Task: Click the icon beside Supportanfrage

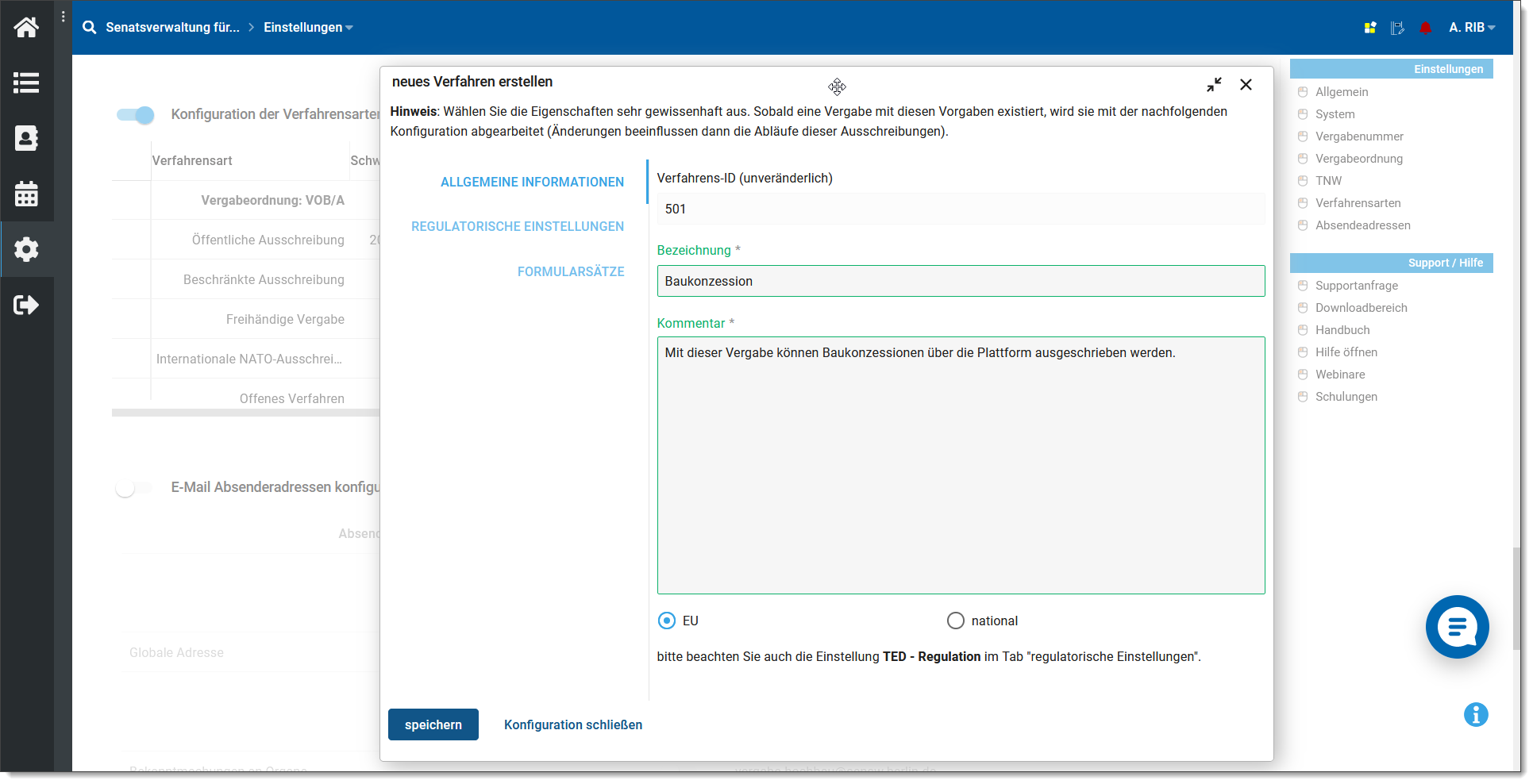Action: tap(1303, 286)
